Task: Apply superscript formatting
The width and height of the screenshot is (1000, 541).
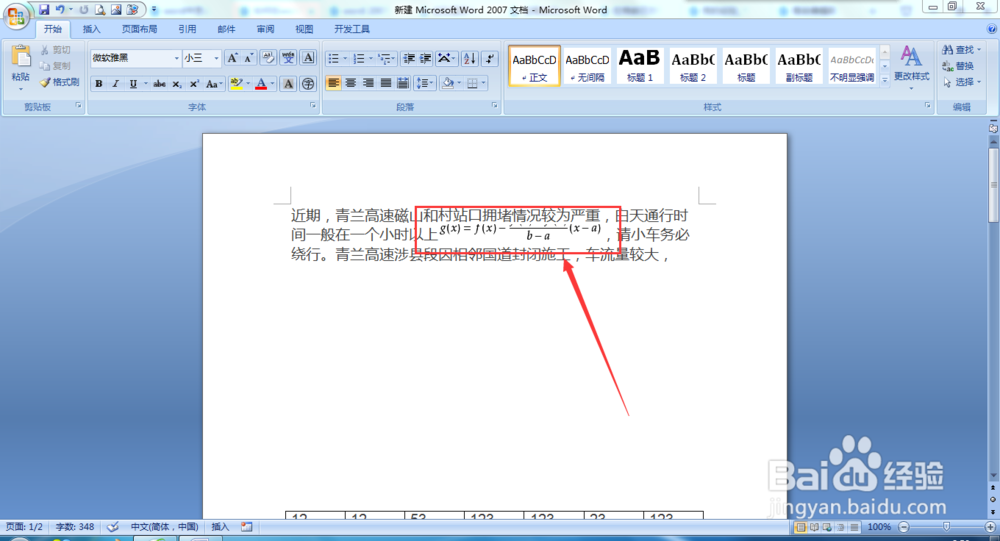Action: coord(194,84)
